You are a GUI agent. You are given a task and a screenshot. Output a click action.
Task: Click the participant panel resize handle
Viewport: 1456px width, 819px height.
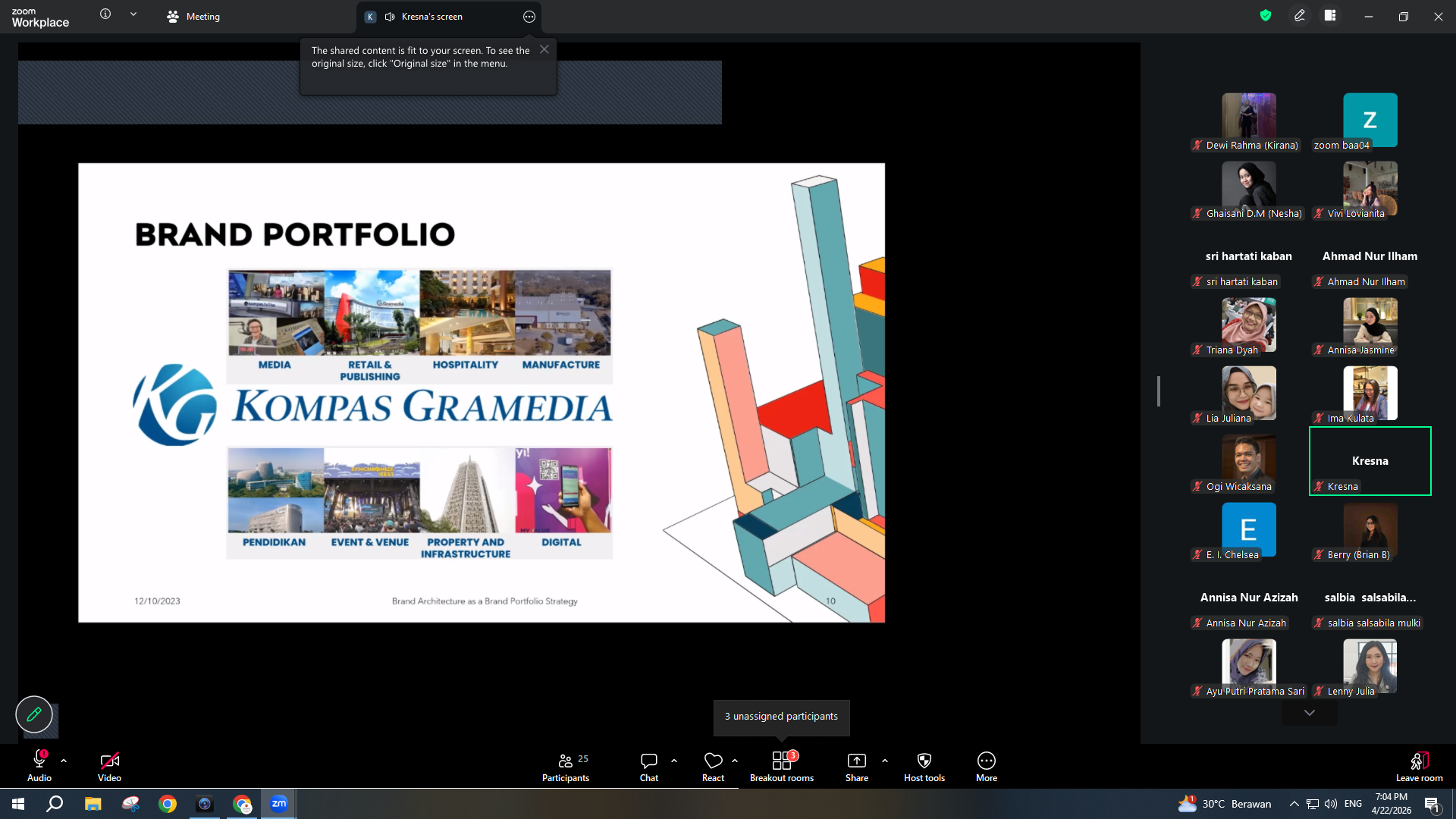point(1159,391)
